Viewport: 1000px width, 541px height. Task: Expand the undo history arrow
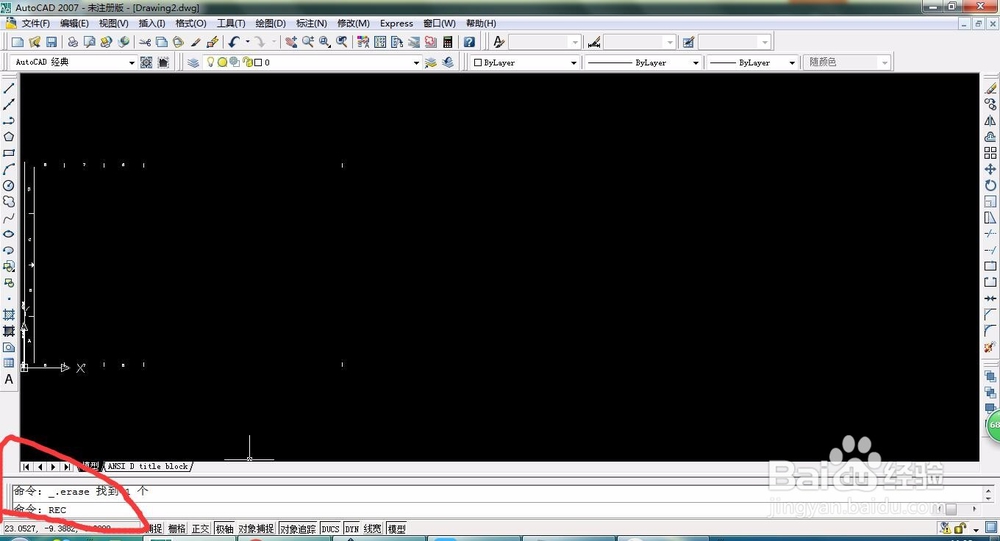pyautogui.click(x=247, y=42)
